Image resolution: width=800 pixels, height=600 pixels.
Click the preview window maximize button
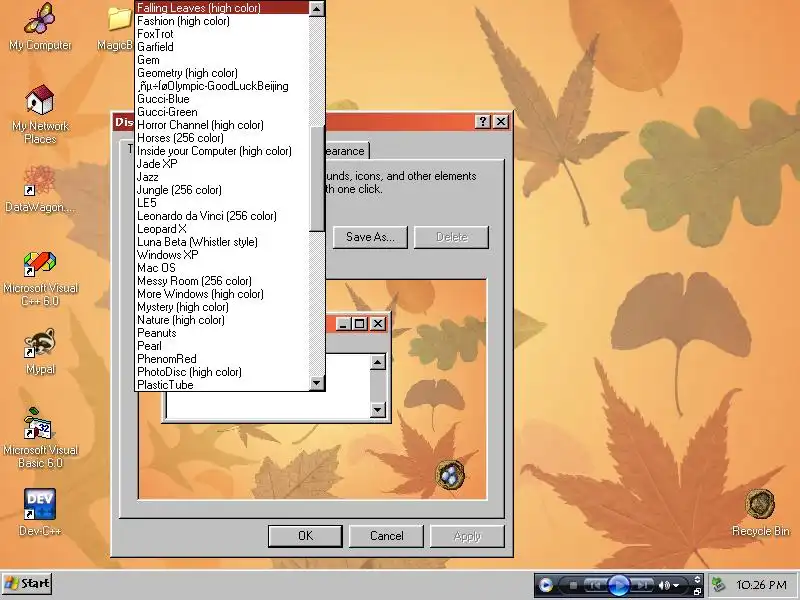[359, 323]
